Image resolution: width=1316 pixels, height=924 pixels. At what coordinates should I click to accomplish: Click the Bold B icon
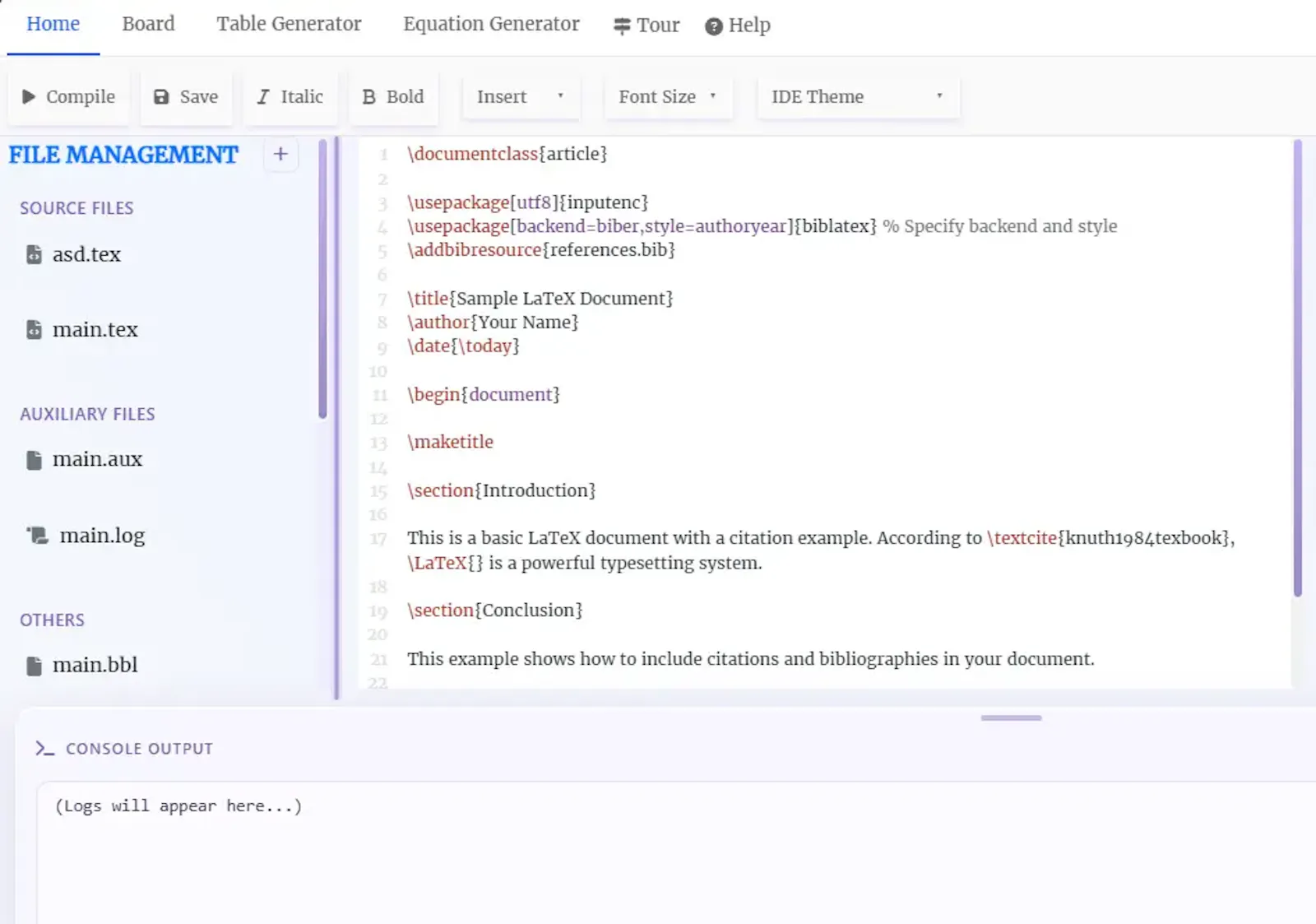pos(368,97)
